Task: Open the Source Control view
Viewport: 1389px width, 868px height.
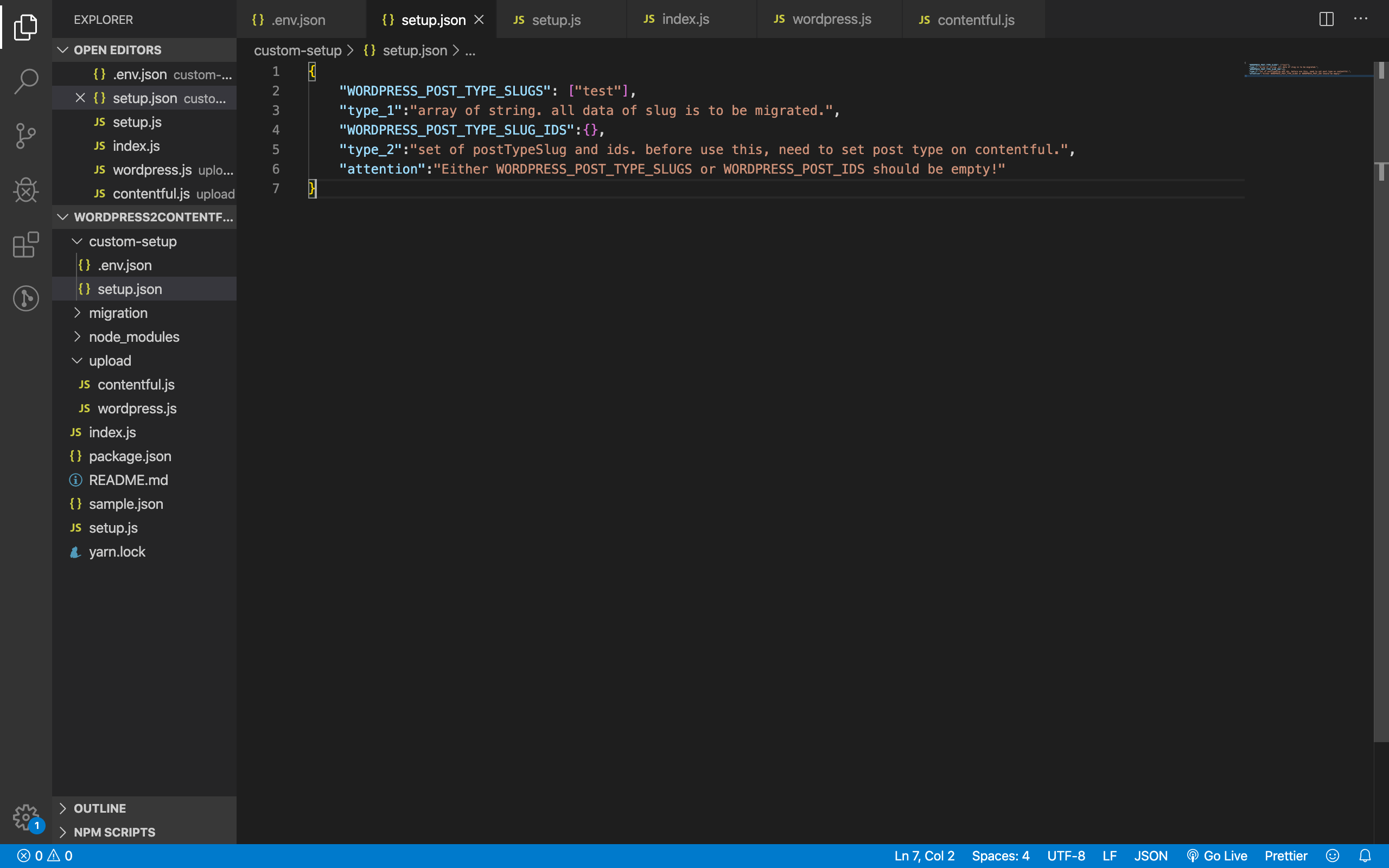Action: point(26,136)
